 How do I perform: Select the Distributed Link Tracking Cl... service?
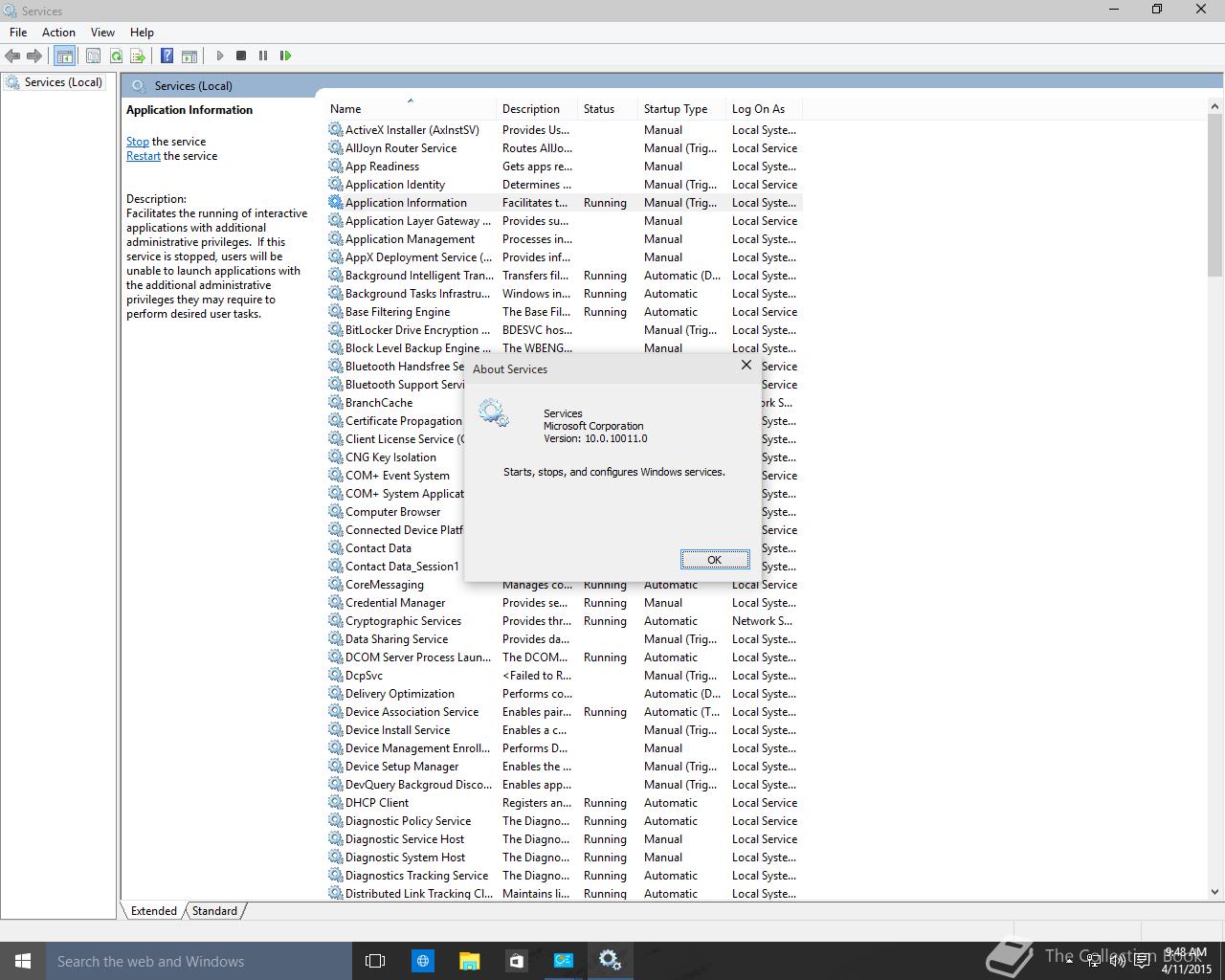[564, 894]
